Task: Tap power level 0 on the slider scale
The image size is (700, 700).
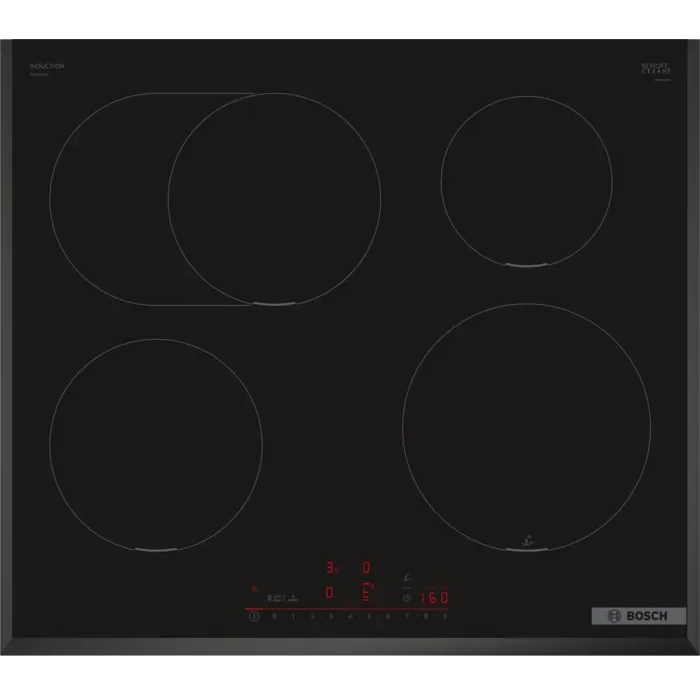Action: pos(273,617)
